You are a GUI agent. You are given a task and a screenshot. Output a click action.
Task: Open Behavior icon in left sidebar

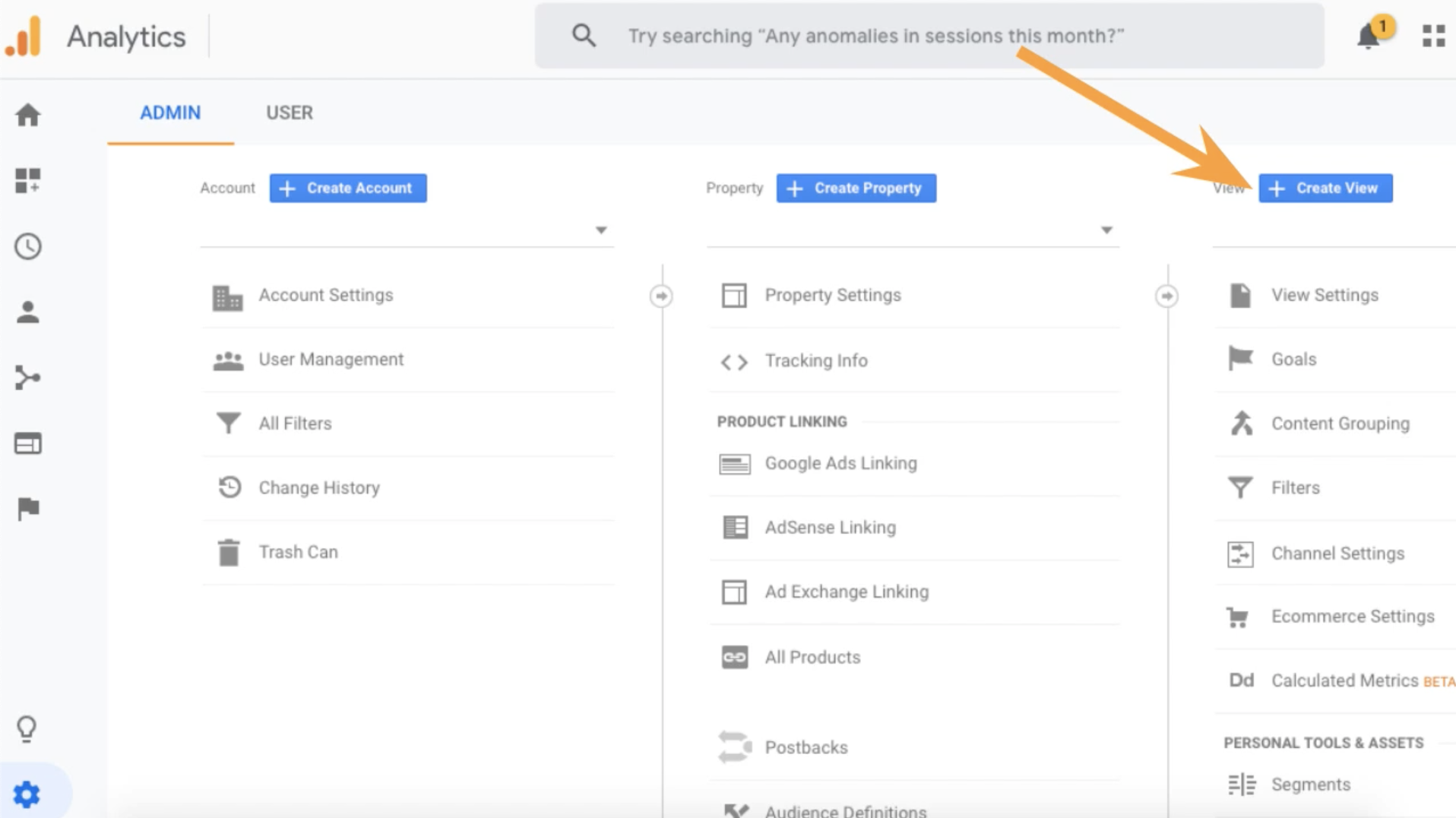(28, 443)
